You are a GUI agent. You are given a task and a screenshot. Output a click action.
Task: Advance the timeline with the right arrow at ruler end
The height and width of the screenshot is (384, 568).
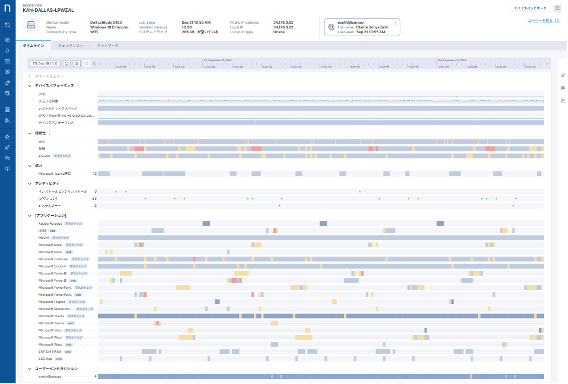[x=547, y=63]
